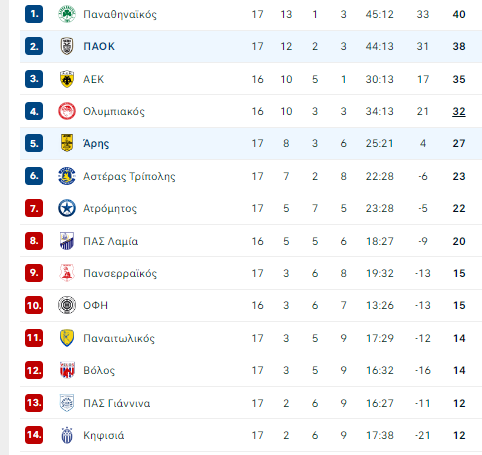
Task: Open the Πανσερραϊκός team link
Action: click(120, 273)
